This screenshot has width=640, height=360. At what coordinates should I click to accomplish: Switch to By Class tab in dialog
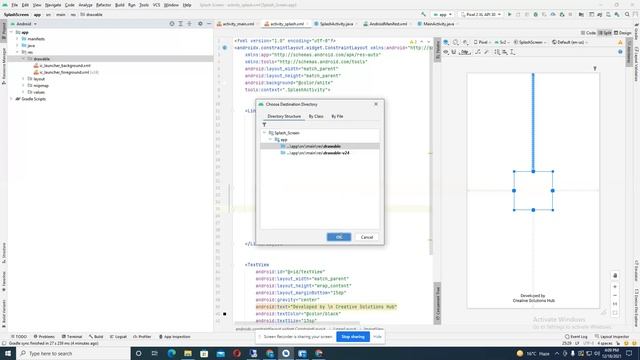pos(316,116)
